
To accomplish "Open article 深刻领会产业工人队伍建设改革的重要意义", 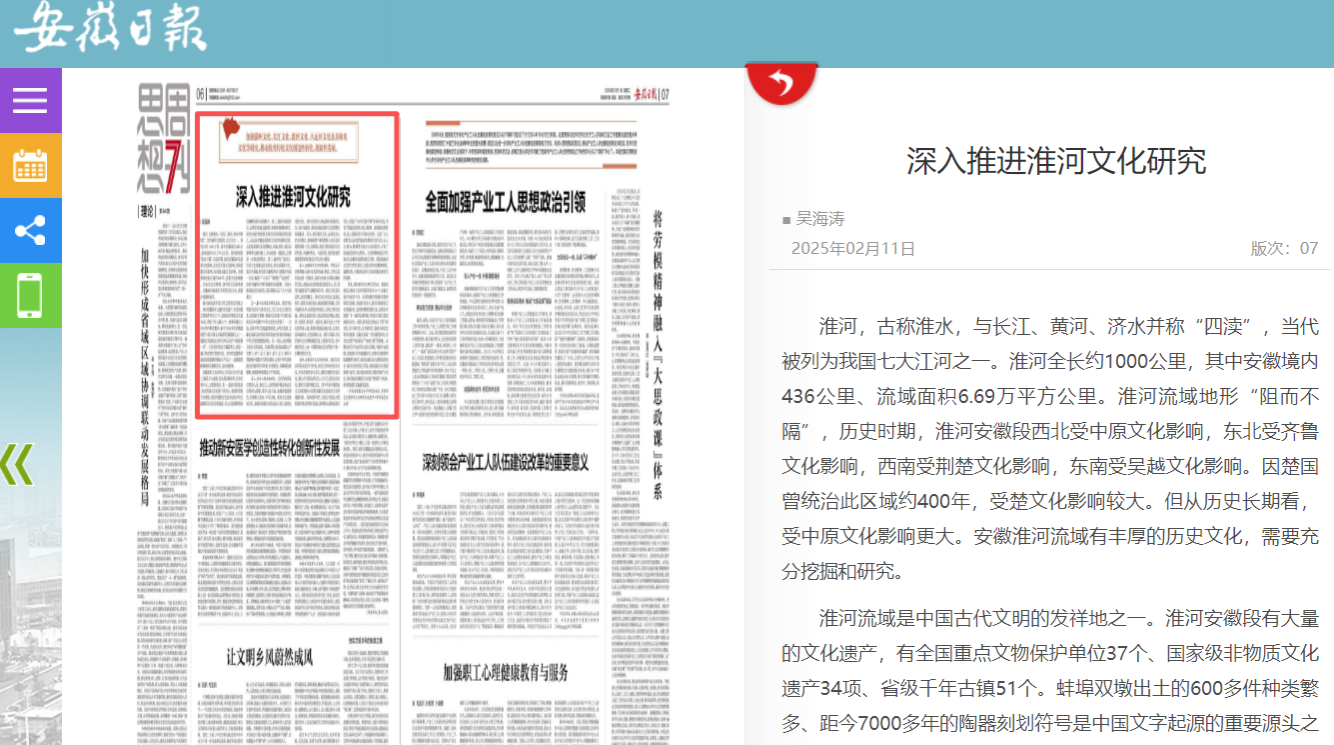I will tap(505, 462).
